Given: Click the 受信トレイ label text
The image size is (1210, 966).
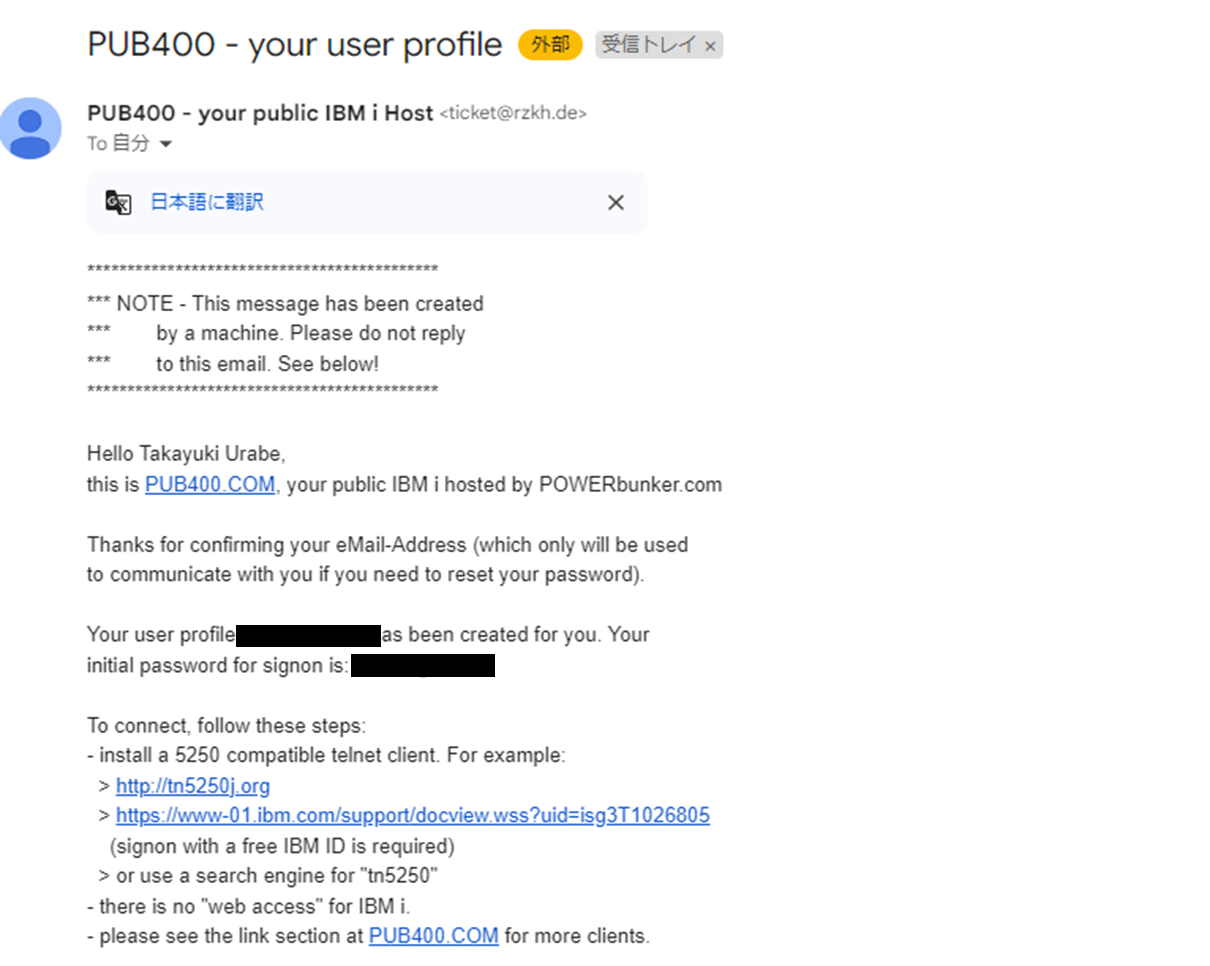Looking at the screenshot, I should click(x=645, y=44).
